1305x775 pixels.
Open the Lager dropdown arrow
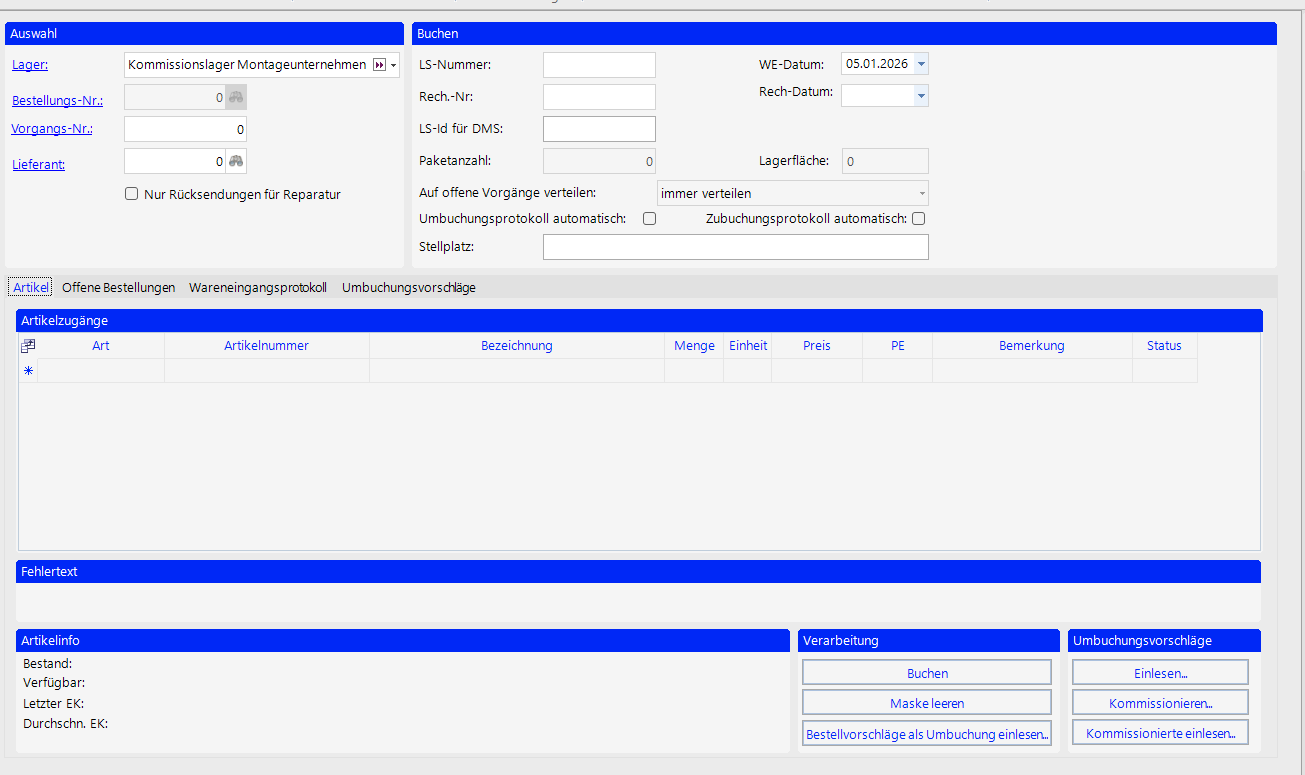pyautogui.click(x=394, y=65)
